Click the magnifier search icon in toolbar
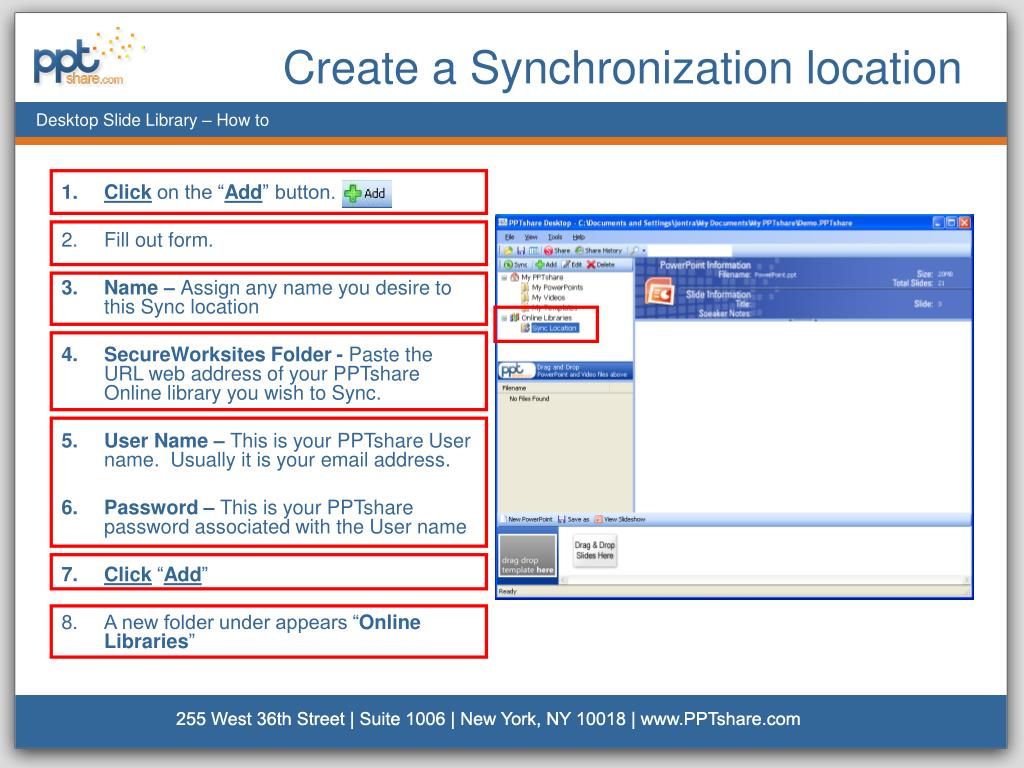Image resolution: width=1024 pixels, height=768 pixels. (633, 251)
